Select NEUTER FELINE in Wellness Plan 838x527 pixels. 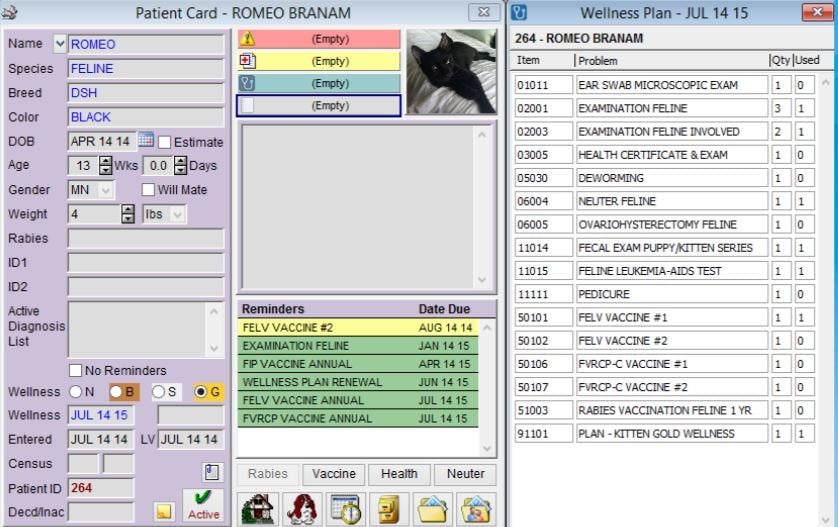(672, 201)
